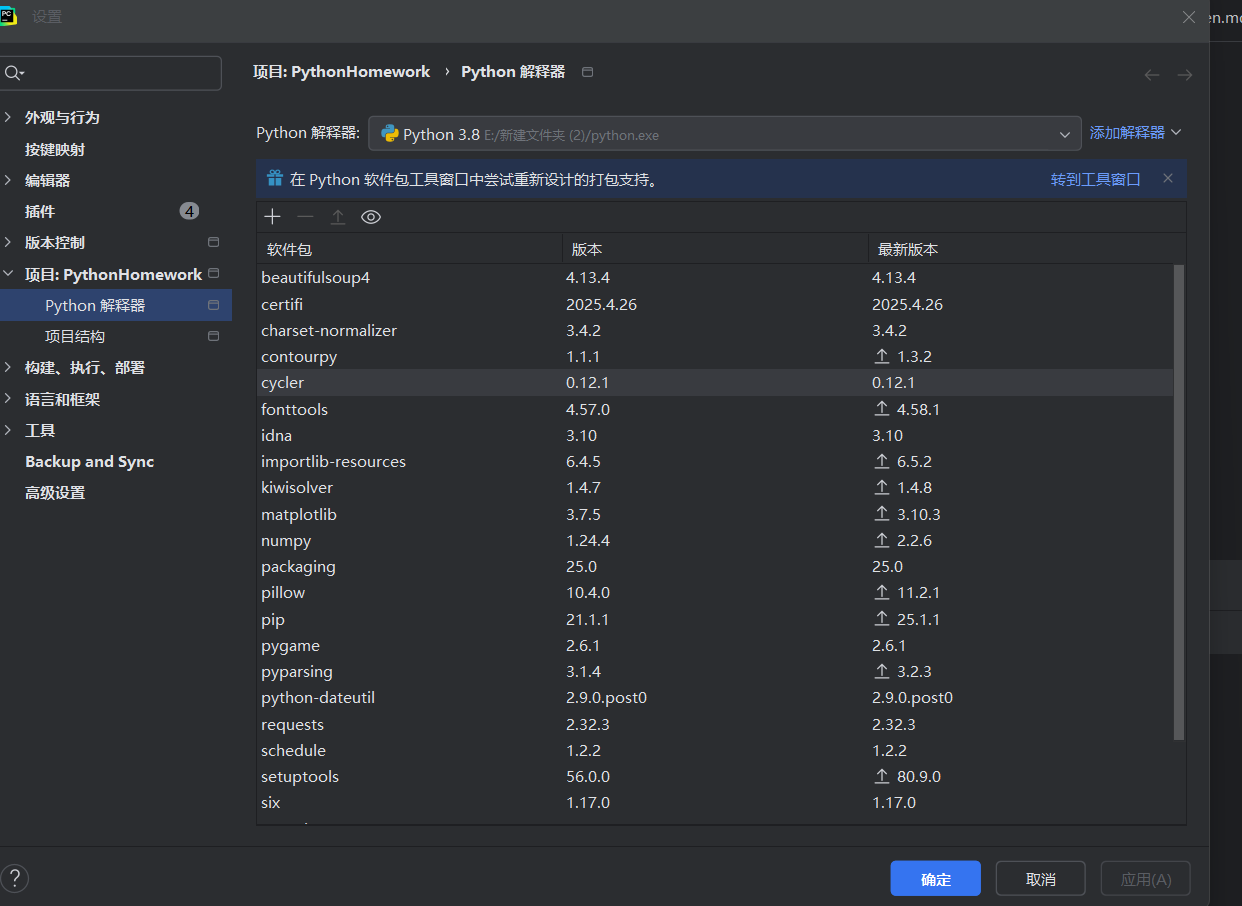The width and height of the screenshot is (1242, 906).
Task: Click the help question mark icon
Action: (15, 879)
